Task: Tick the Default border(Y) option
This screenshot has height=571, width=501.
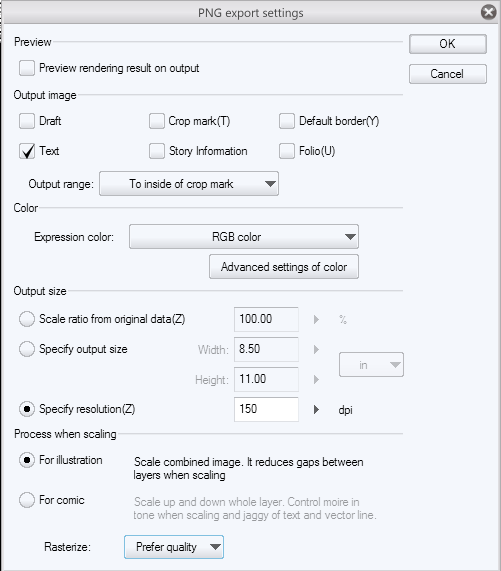Action: (287, 121)
